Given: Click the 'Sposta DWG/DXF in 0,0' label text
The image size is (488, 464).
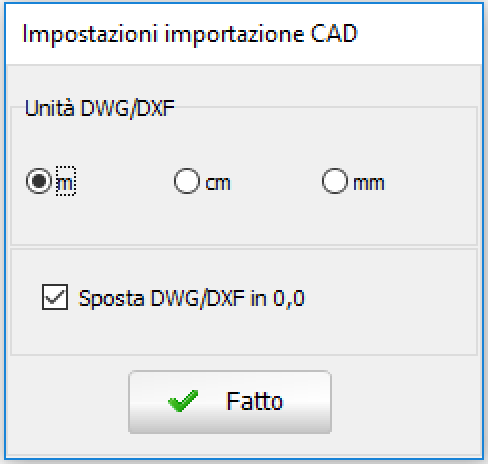Looking at the screenshot, I should coord(191,298).
